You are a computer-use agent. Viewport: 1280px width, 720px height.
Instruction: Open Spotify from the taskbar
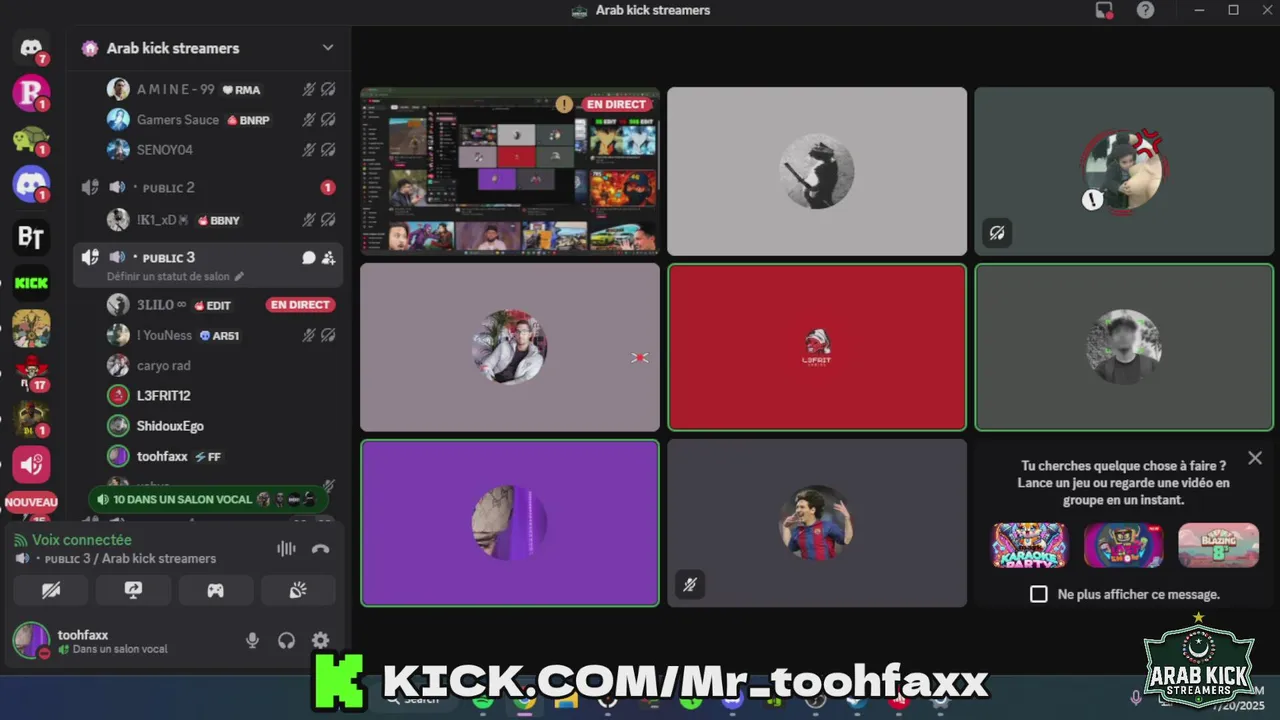[483, 702]
